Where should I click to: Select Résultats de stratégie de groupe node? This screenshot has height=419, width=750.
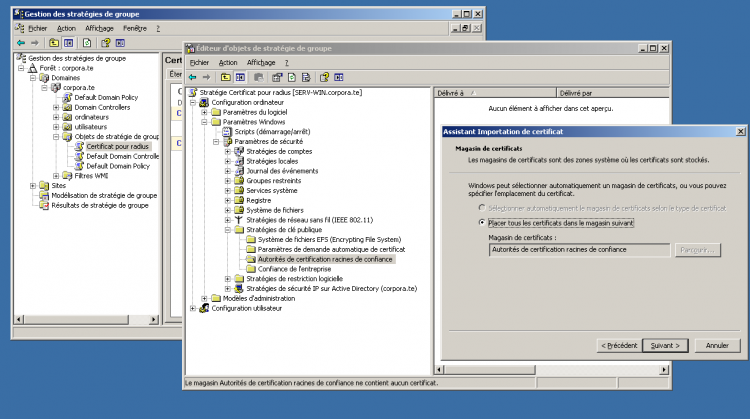(99, 205)
